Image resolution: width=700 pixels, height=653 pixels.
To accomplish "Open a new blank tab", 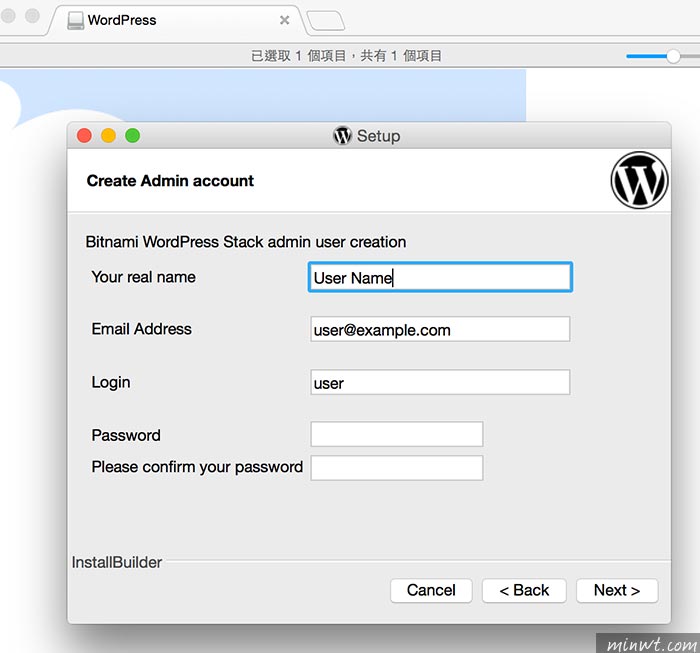I will point(326,21).
